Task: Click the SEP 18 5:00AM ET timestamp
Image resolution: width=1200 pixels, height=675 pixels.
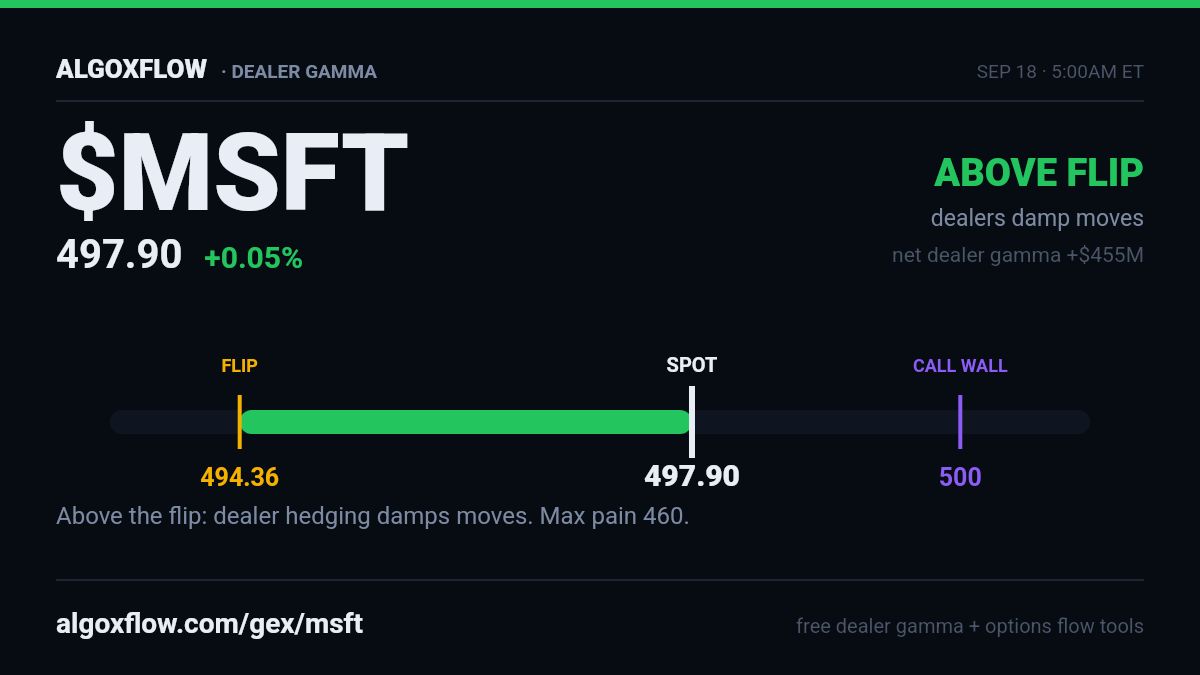Action: point(1060,72)
